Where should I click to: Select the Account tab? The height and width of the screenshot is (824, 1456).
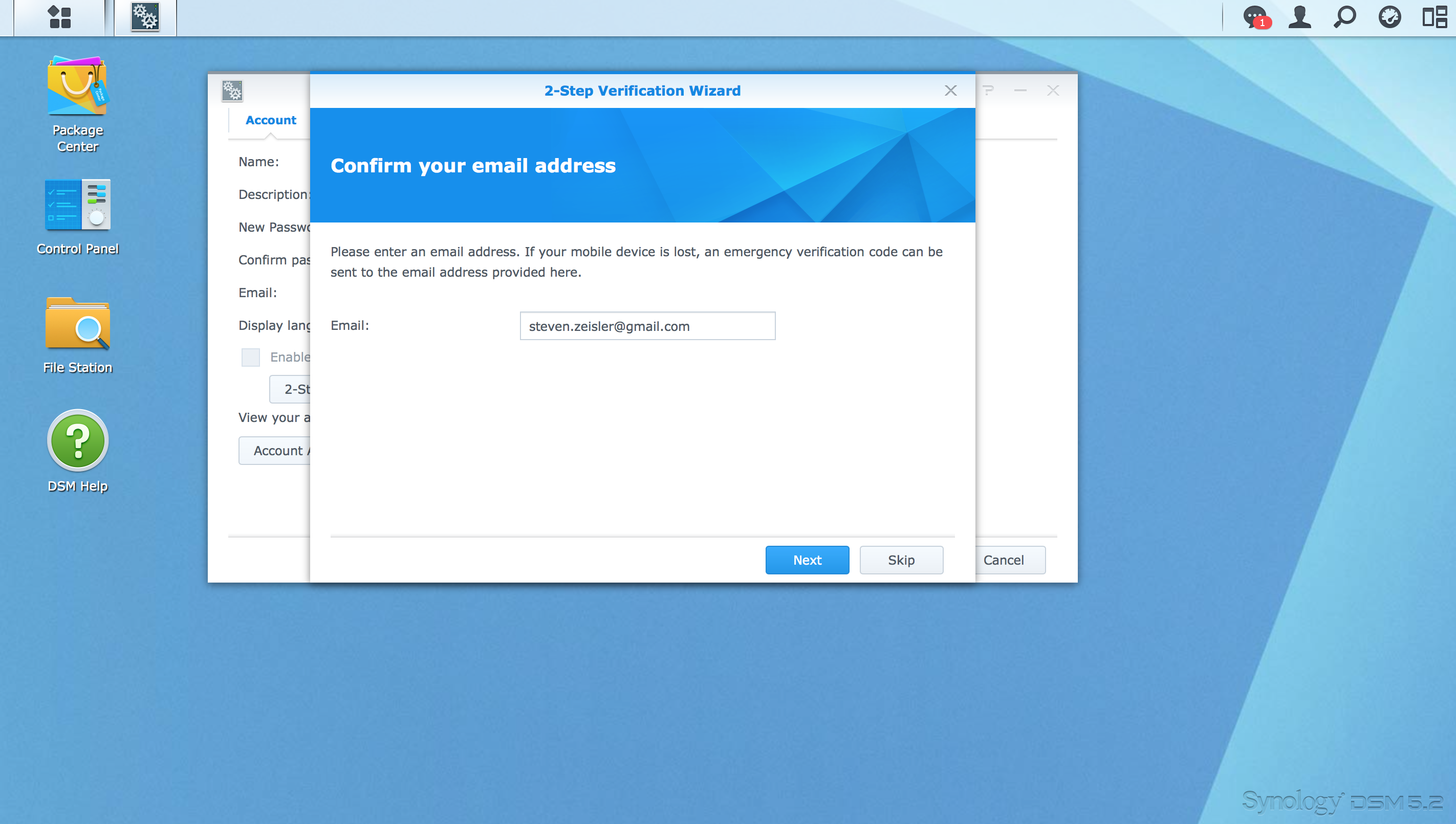coord(271,120)
